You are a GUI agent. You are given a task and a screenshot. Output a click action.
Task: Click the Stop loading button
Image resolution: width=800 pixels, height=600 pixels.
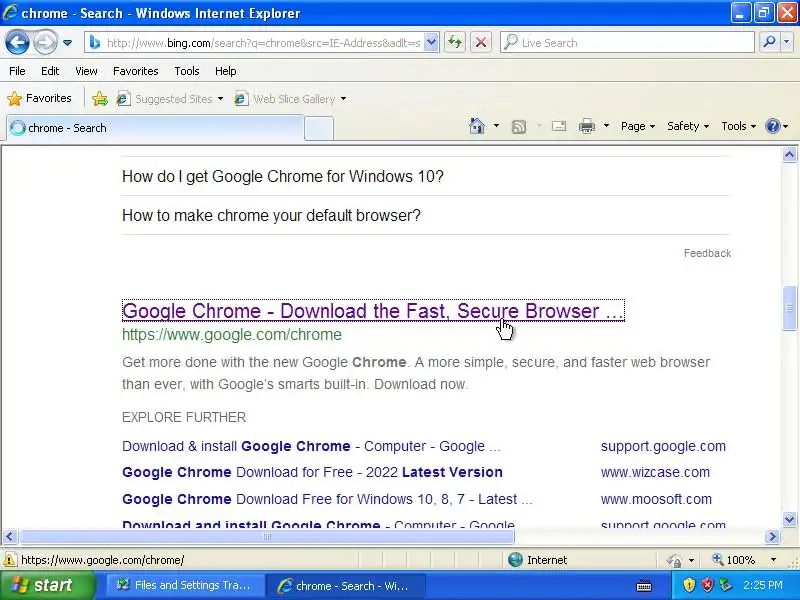coord(481,42)
